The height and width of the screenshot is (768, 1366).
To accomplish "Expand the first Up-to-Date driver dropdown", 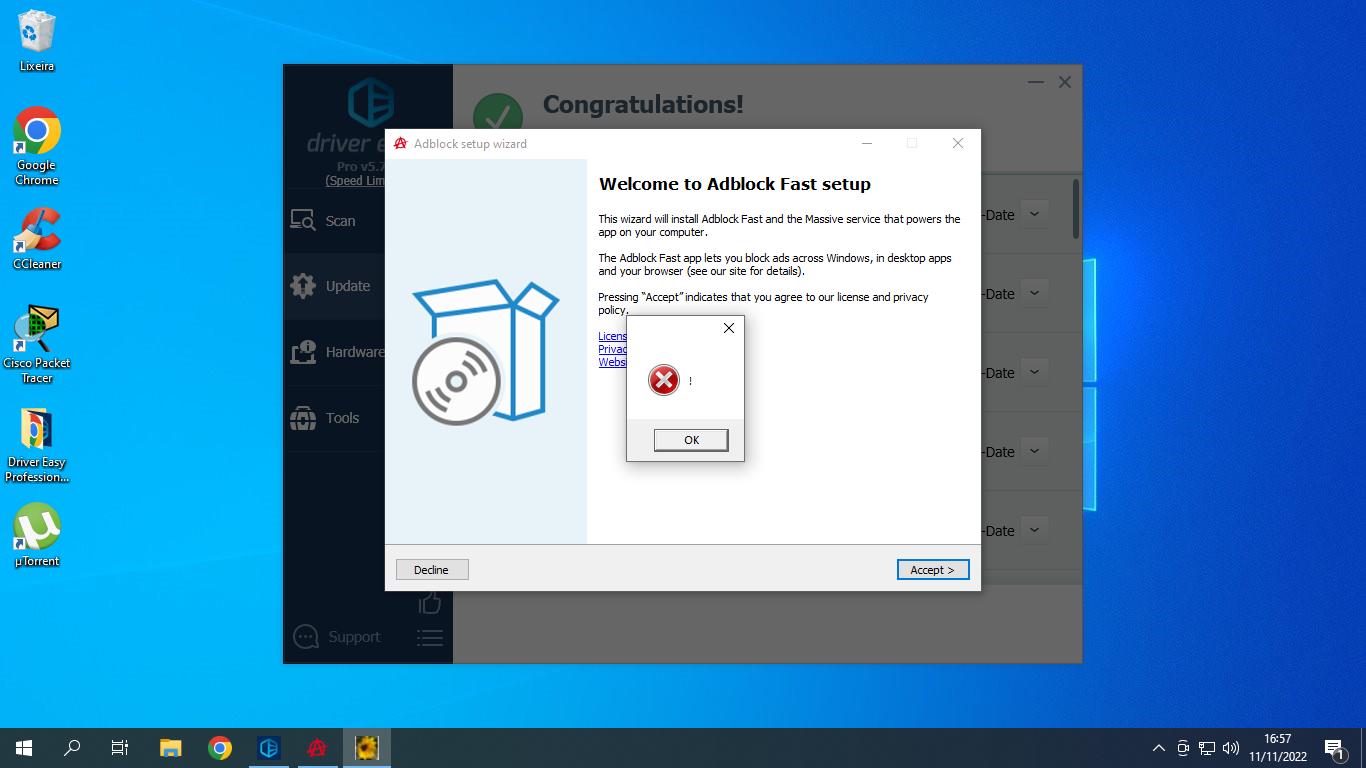I will click(1034, 214).
